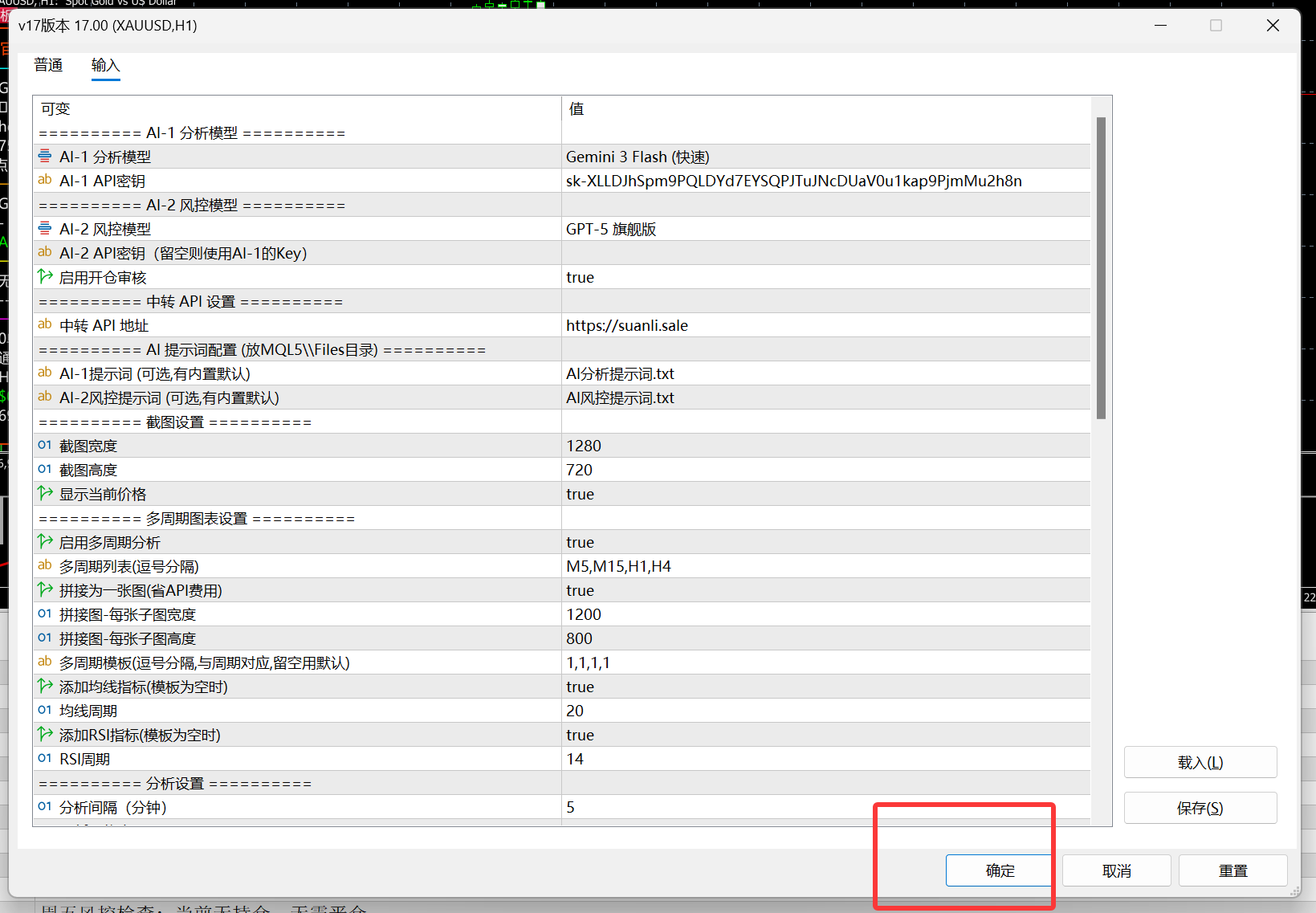
Task: Cancel the dialog with 取消
Action: [x=1116, y=870]
